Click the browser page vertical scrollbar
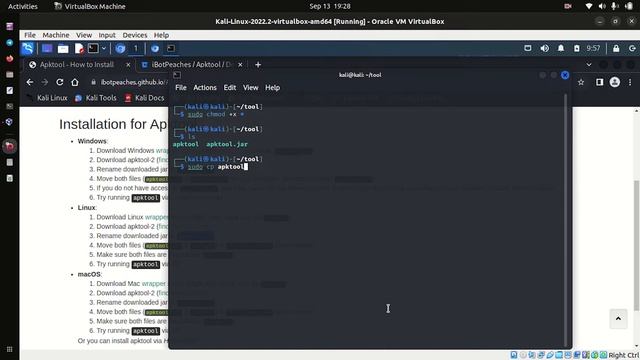This screenshot has width=640, height=360. point(637,245)
